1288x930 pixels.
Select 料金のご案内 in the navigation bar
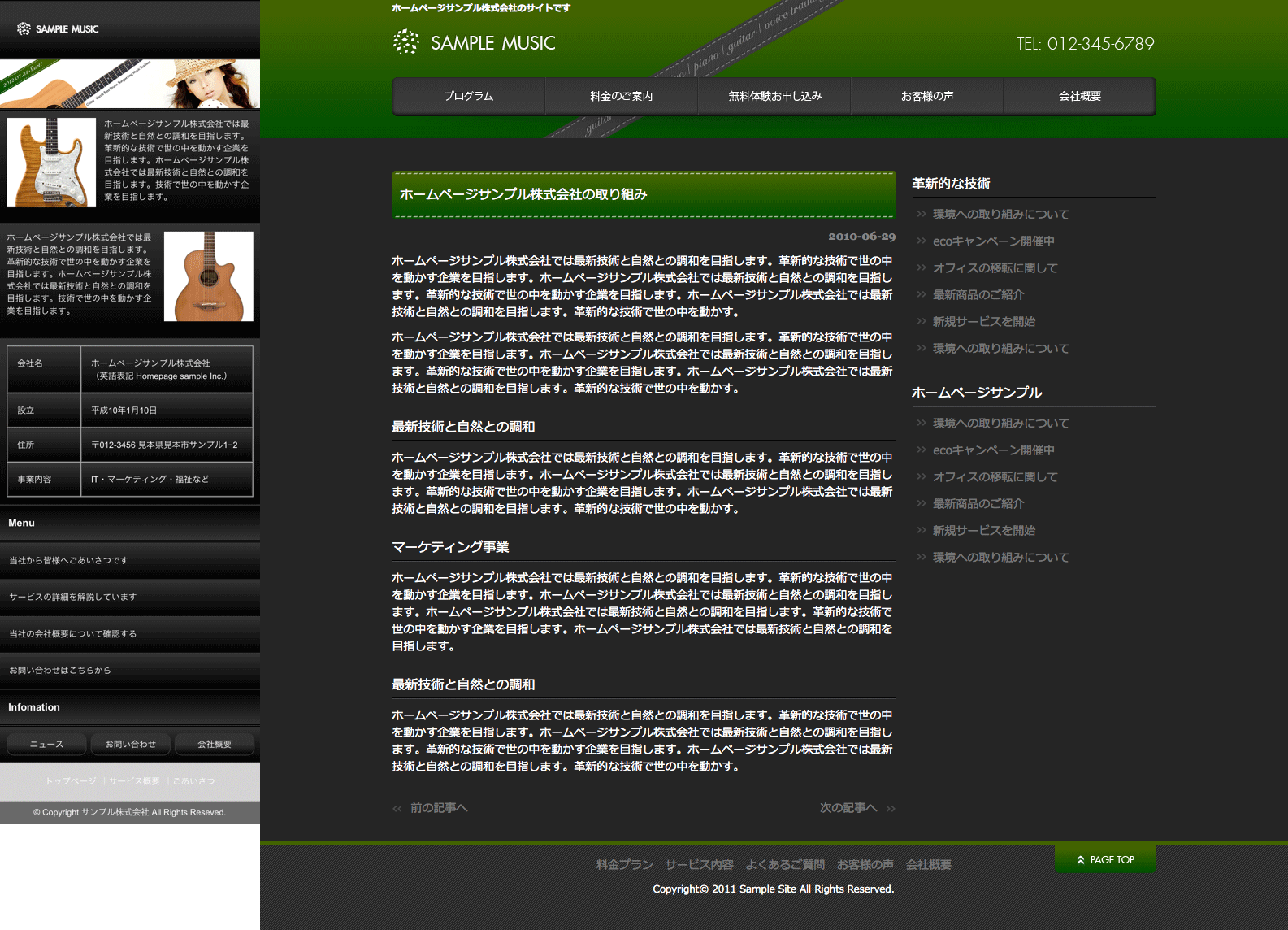(x=621, y=97)
